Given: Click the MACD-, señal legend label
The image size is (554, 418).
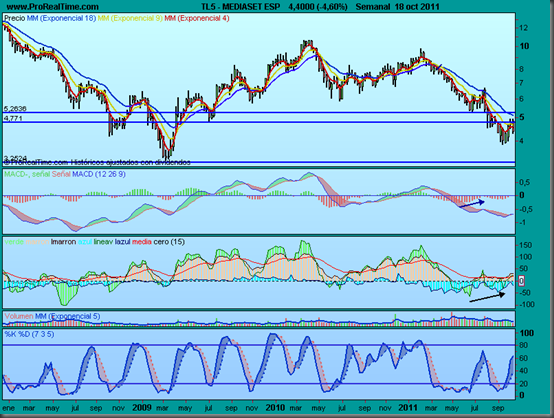Looking at the screenshot, I should click(27, 174).
